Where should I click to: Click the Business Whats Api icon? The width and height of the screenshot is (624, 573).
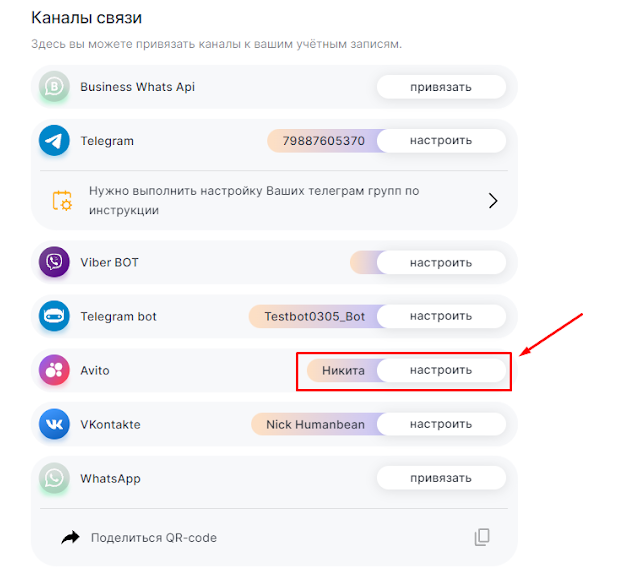point(54,87)
